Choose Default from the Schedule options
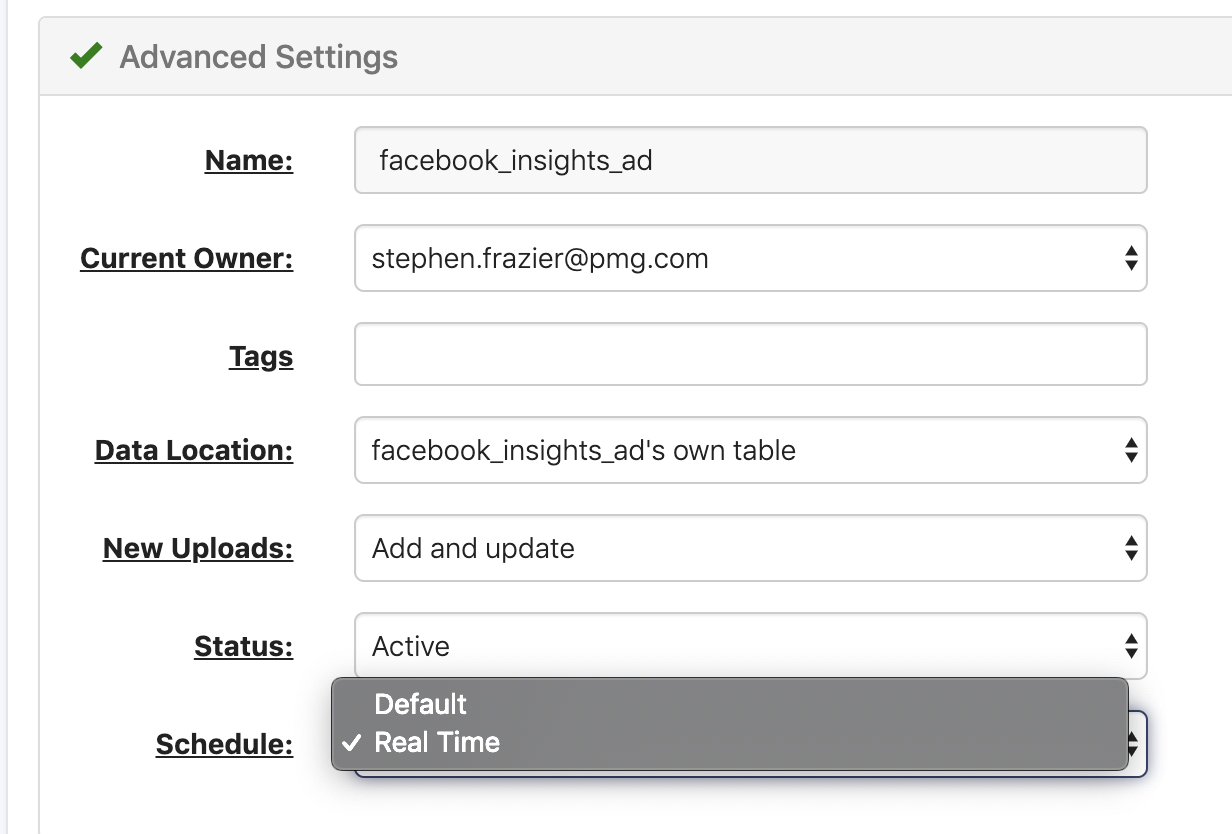1232x834 pixels. (420, 704)
